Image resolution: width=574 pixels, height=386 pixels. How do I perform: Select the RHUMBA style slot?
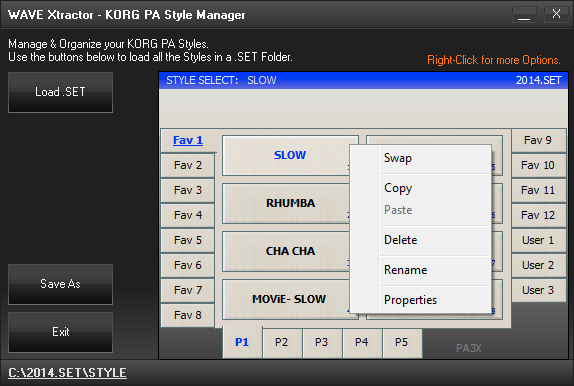[x=286, y=203]
